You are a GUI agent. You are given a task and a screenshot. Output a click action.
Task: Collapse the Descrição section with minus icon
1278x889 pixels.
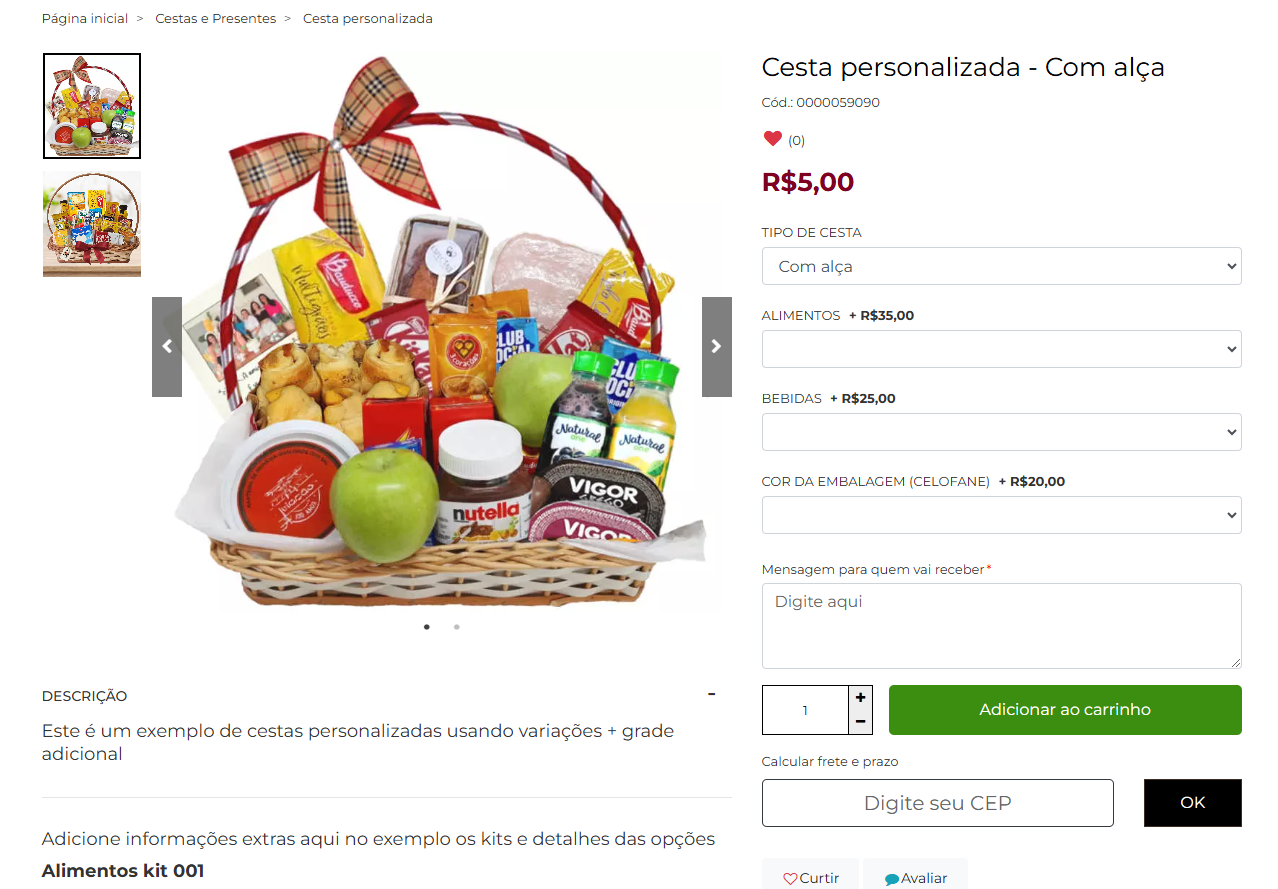tap(711, 694)
